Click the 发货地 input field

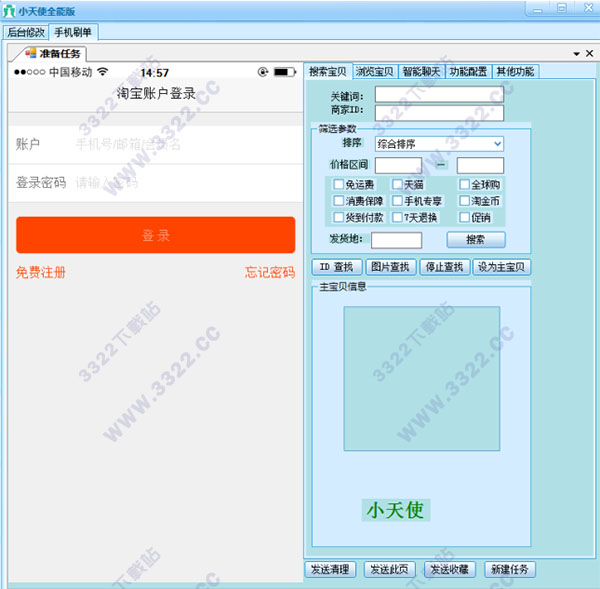tap(396, 240)
